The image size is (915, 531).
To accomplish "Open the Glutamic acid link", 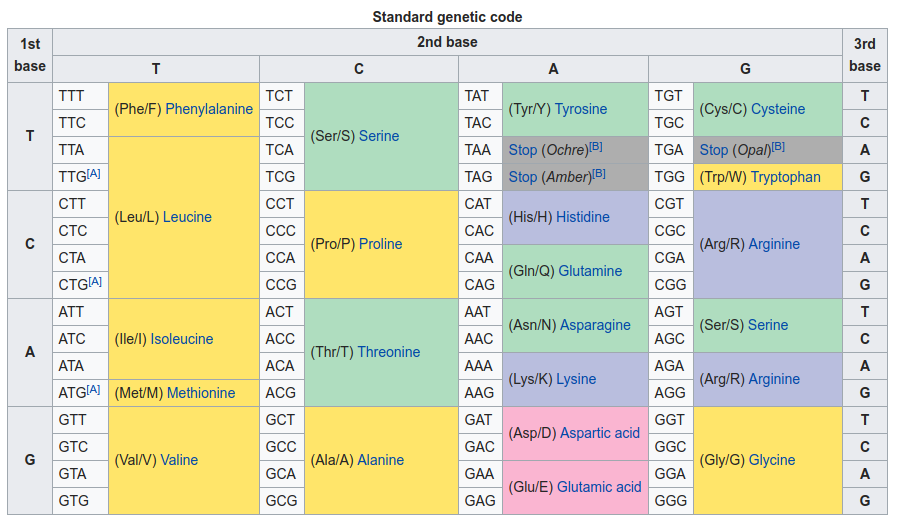I will (599, 487).
